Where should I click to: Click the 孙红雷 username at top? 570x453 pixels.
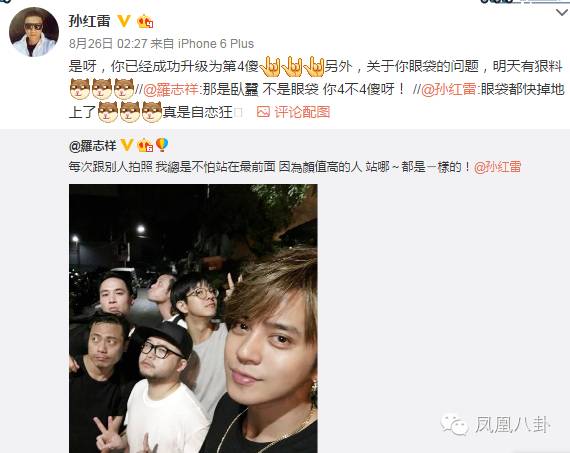(x=89, y=21)
